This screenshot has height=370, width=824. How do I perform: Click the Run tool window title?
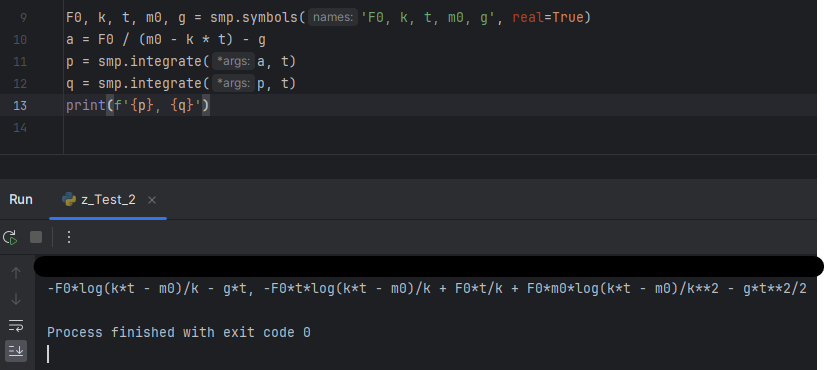tap(21, 200)
